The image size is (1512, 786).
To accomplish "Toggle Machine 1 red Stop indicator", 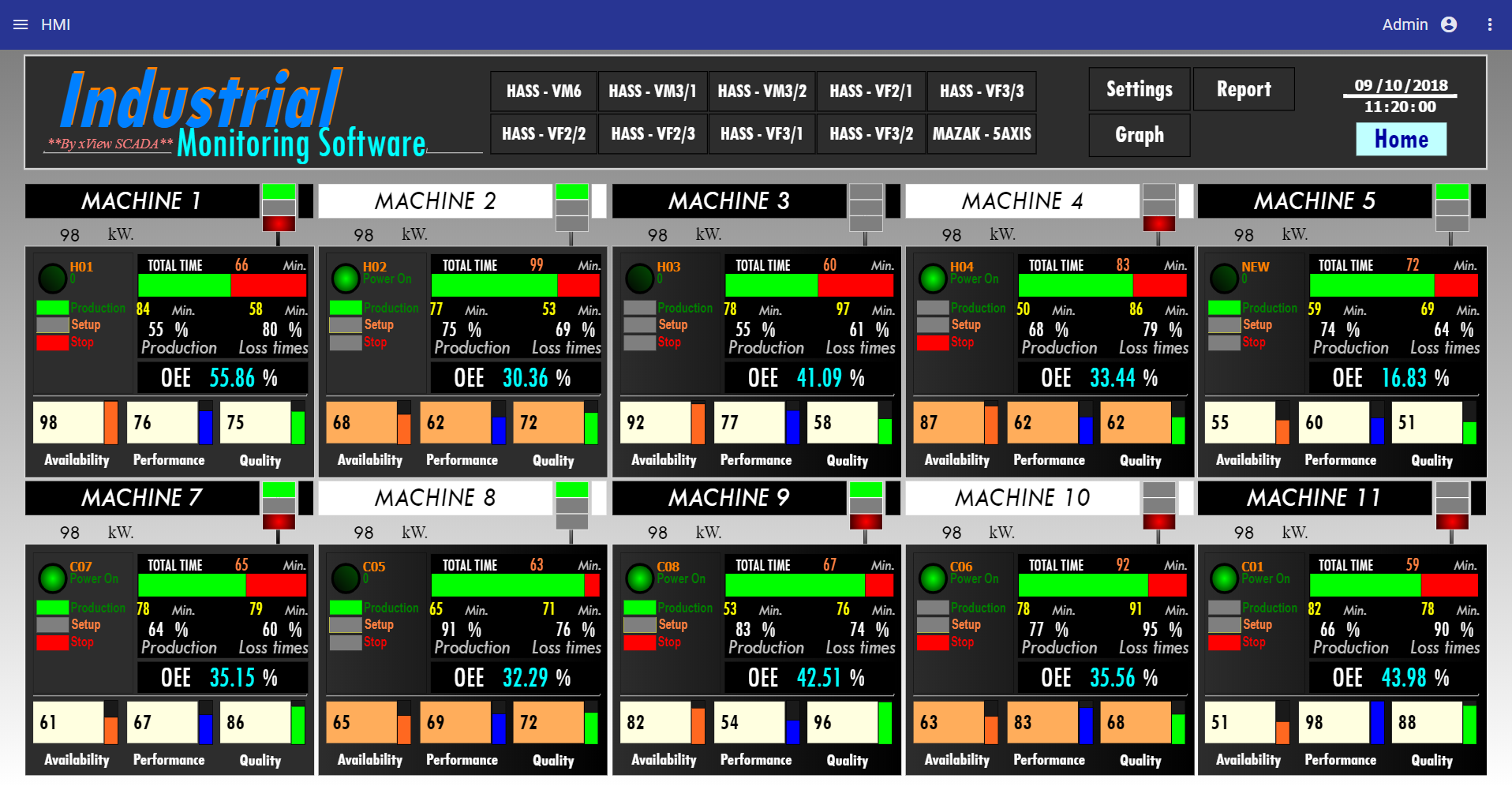I will point(52,342).
